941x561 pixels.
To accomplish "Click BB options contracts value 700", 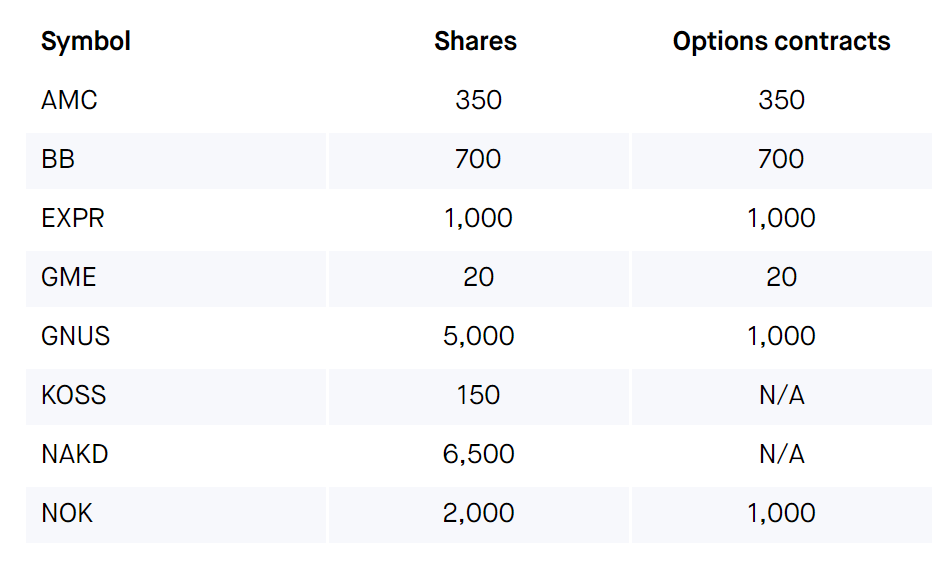I will tap(781, 160).
